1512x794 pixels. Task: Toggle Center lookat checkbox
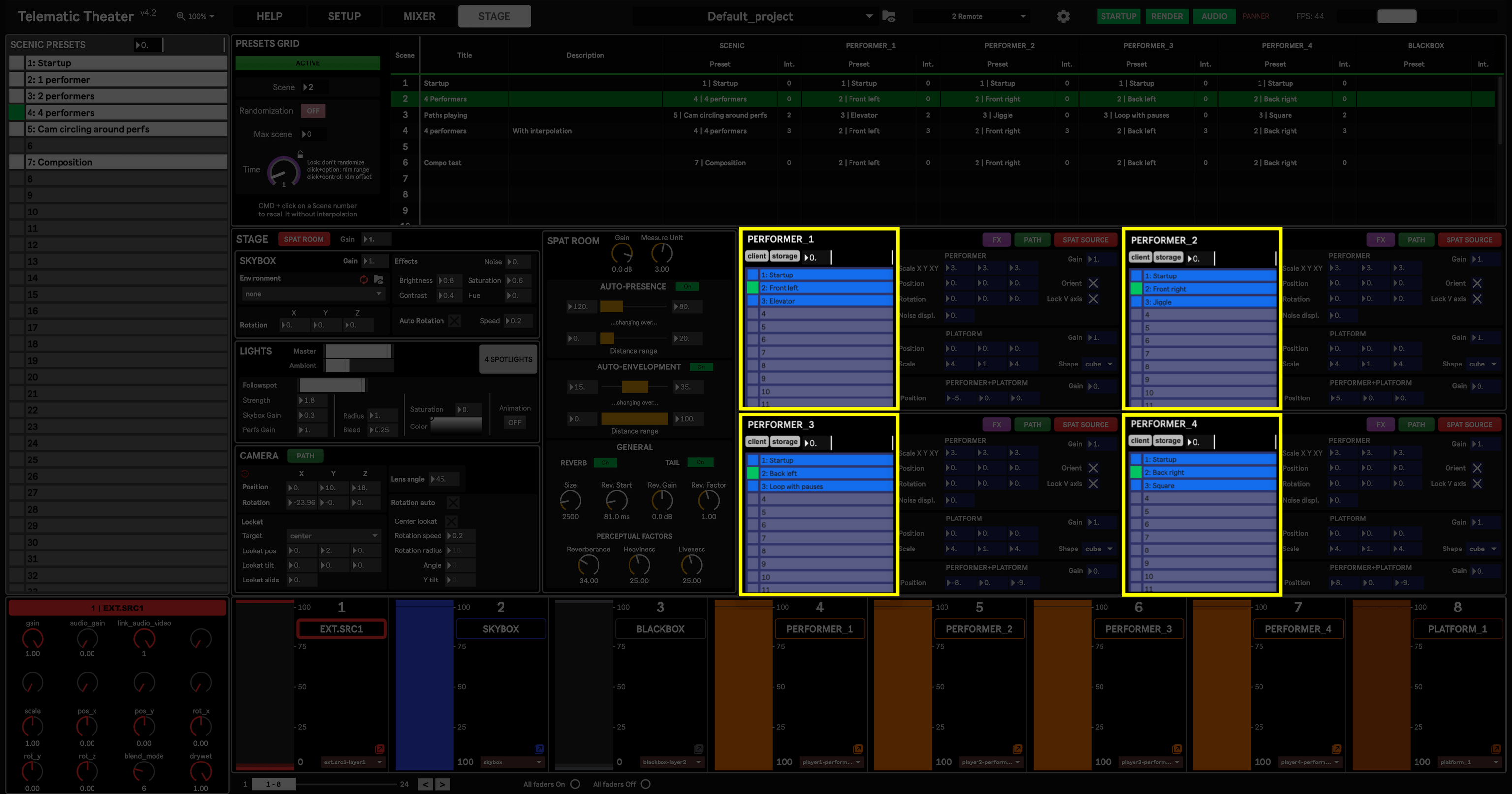coord(451,521)
